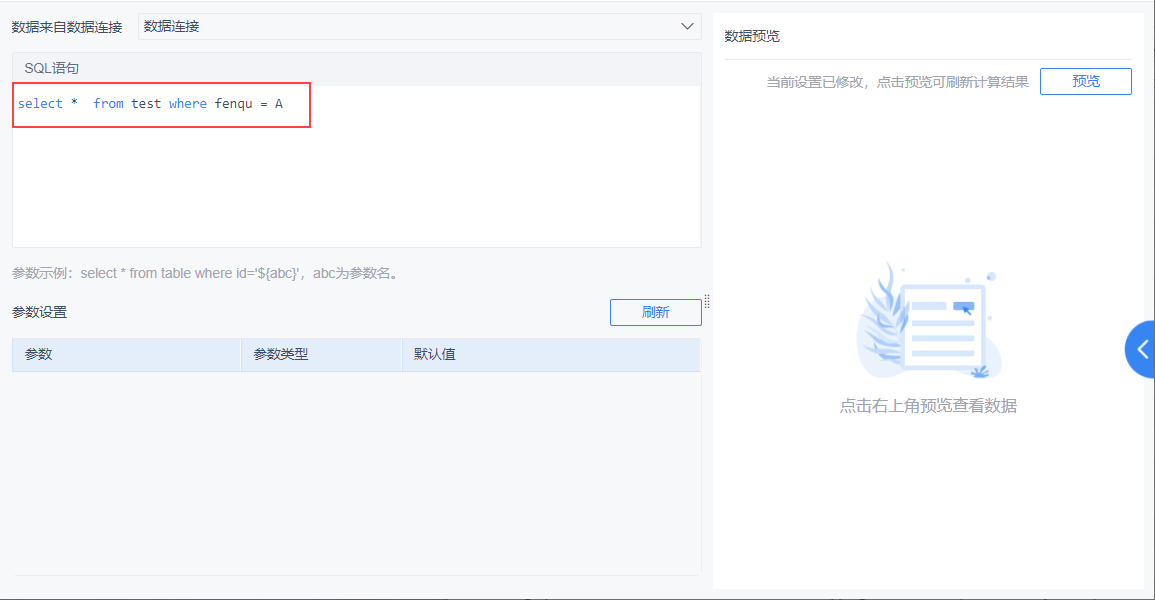Click the drag handle dots beside 刷新 button
Screen dimensions: 1155x600
pyautogui.click(x=707, y=300)
